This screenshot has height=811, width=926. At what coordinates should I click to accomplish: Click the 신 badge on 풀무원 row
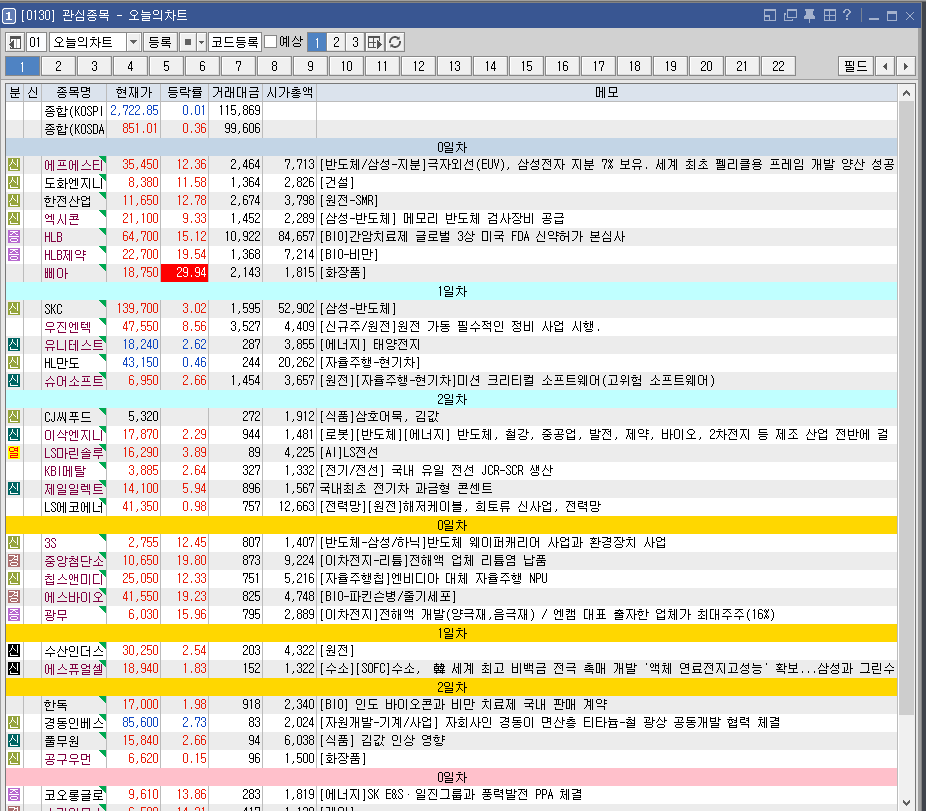(14, 740)
